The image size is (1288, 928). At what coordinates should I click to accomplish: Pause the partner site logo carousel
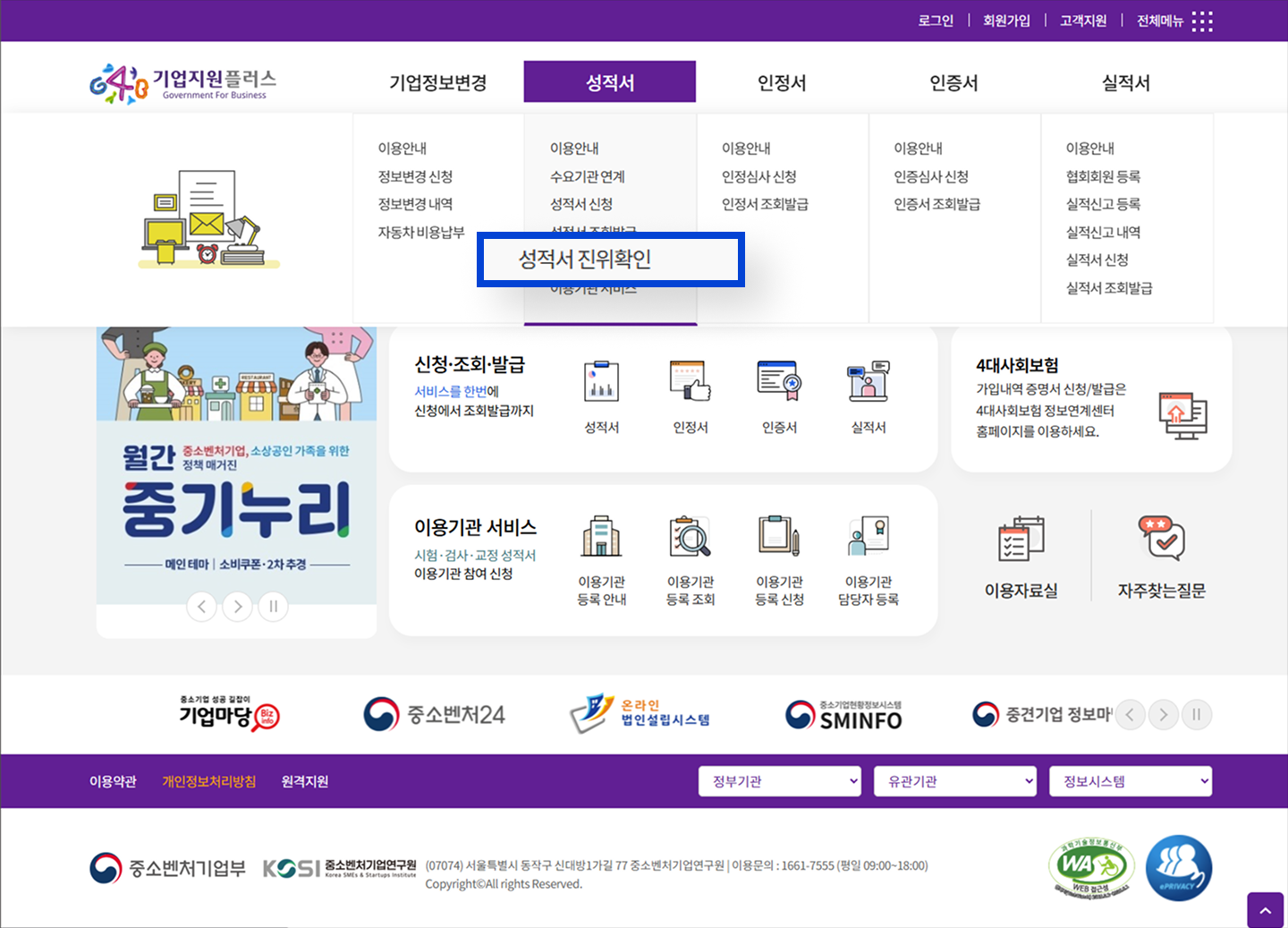pos(1196,714)
